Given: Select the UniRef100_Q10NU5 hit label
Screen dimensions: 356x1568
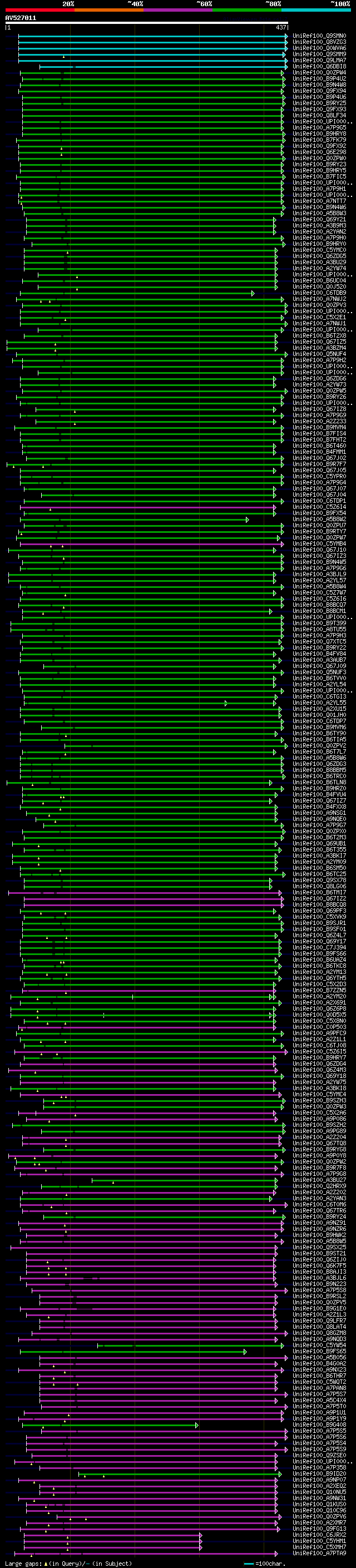Looking at the screenshot, I should pyautogui.click(x=319, y=1492).
